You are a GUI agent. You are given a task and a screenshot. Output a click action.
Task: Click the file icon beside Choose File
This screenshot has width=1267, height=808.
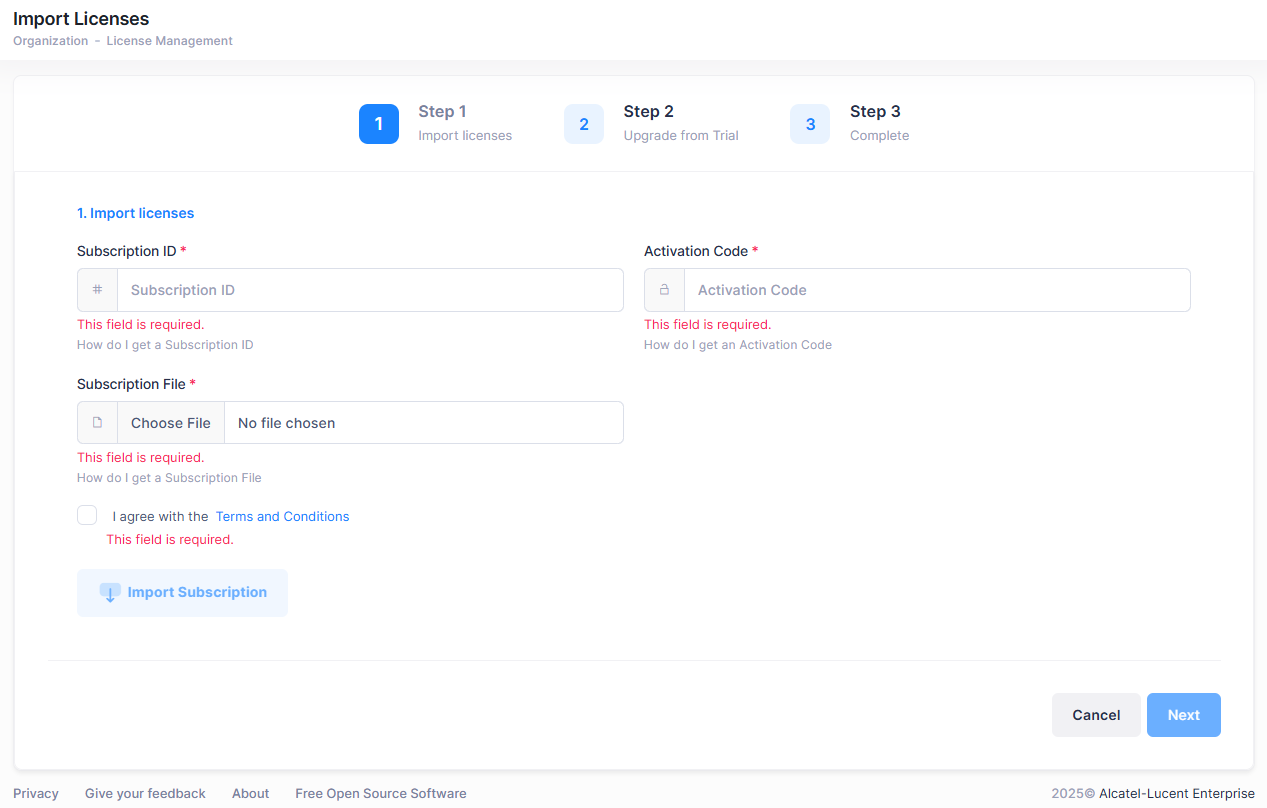pyautogui.click(x=97, y=423)
